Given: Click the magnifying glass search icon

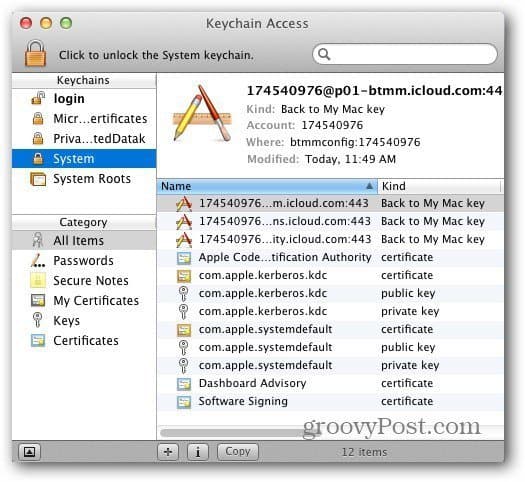Looking at the screenshot, I should [x=324, y=54].
